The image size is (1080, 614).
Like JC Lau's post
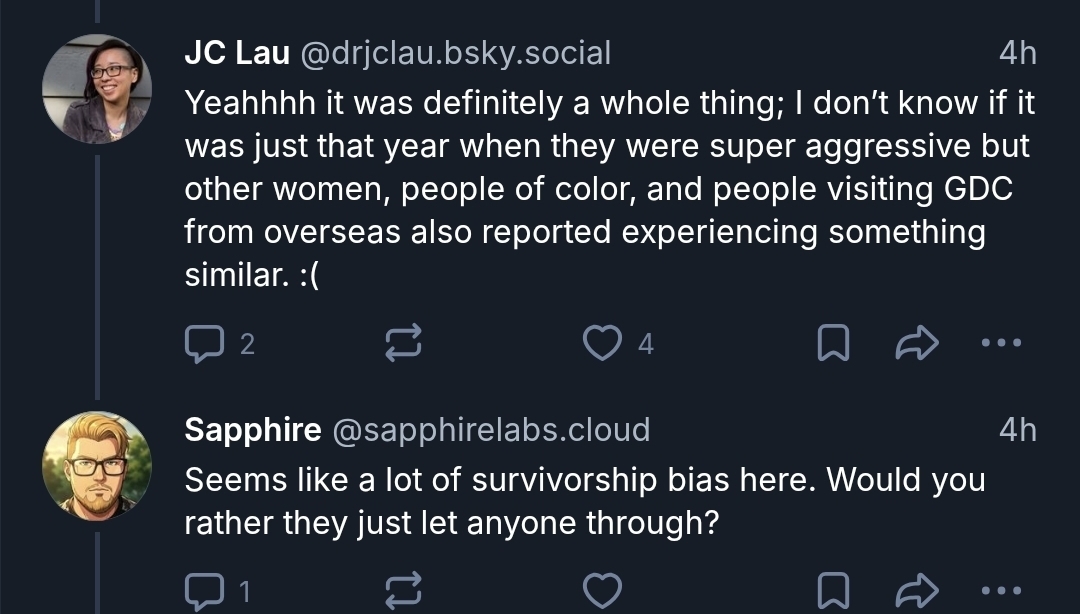[601, 344]
